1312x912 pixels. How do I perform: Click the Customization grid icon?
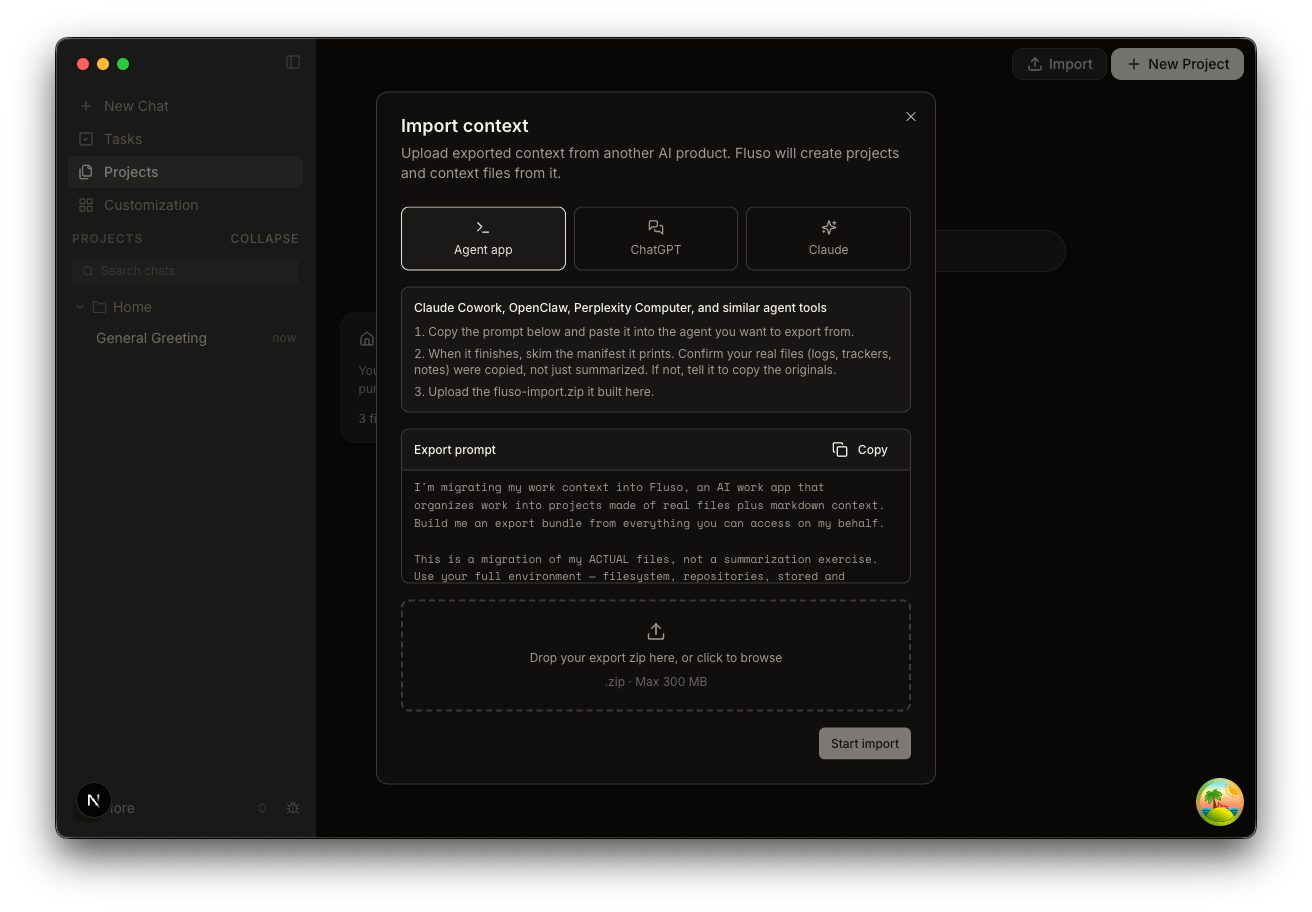(86, 205)
